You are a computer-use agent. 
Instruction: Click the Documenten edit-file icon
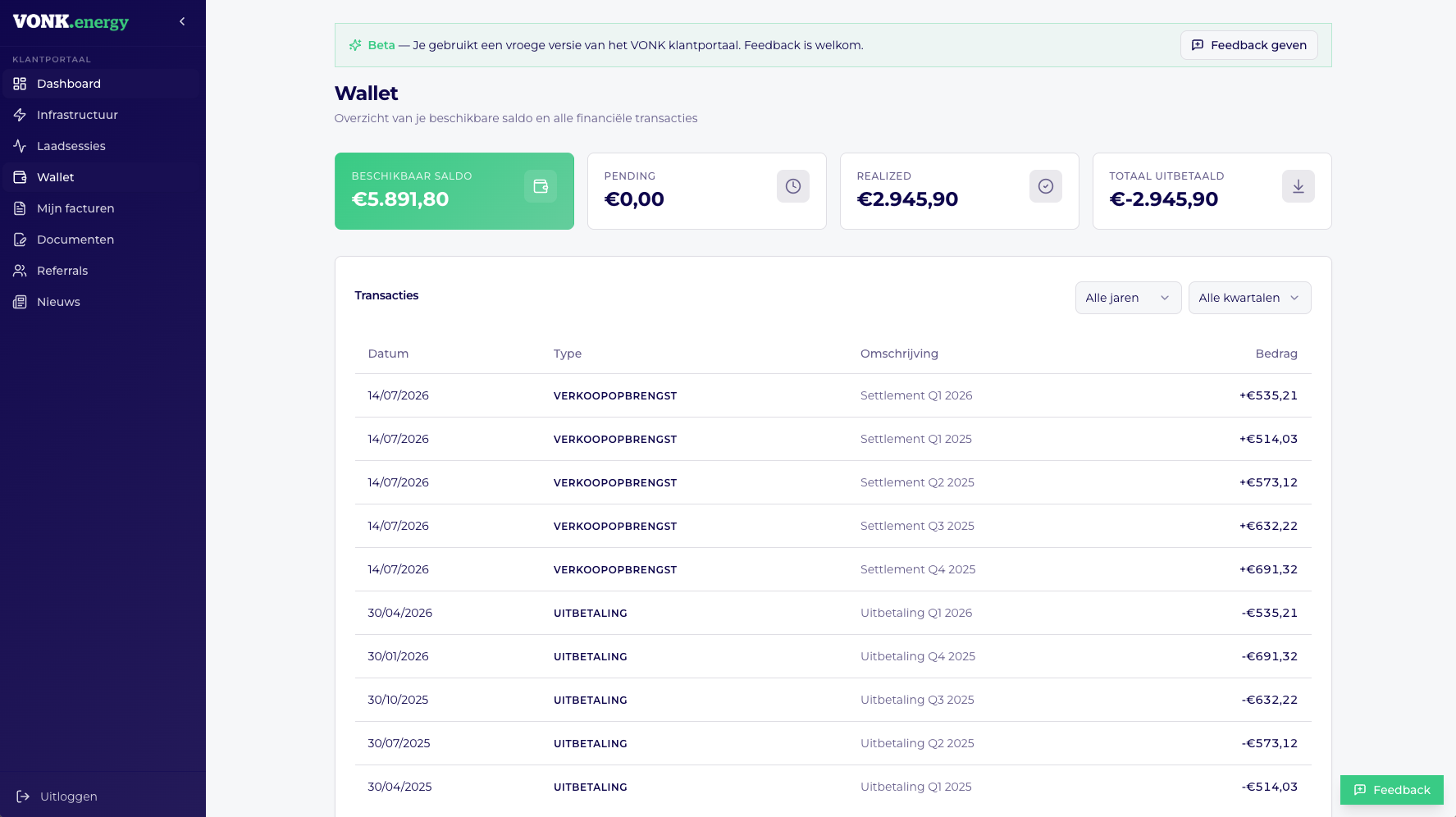[20, 240]
